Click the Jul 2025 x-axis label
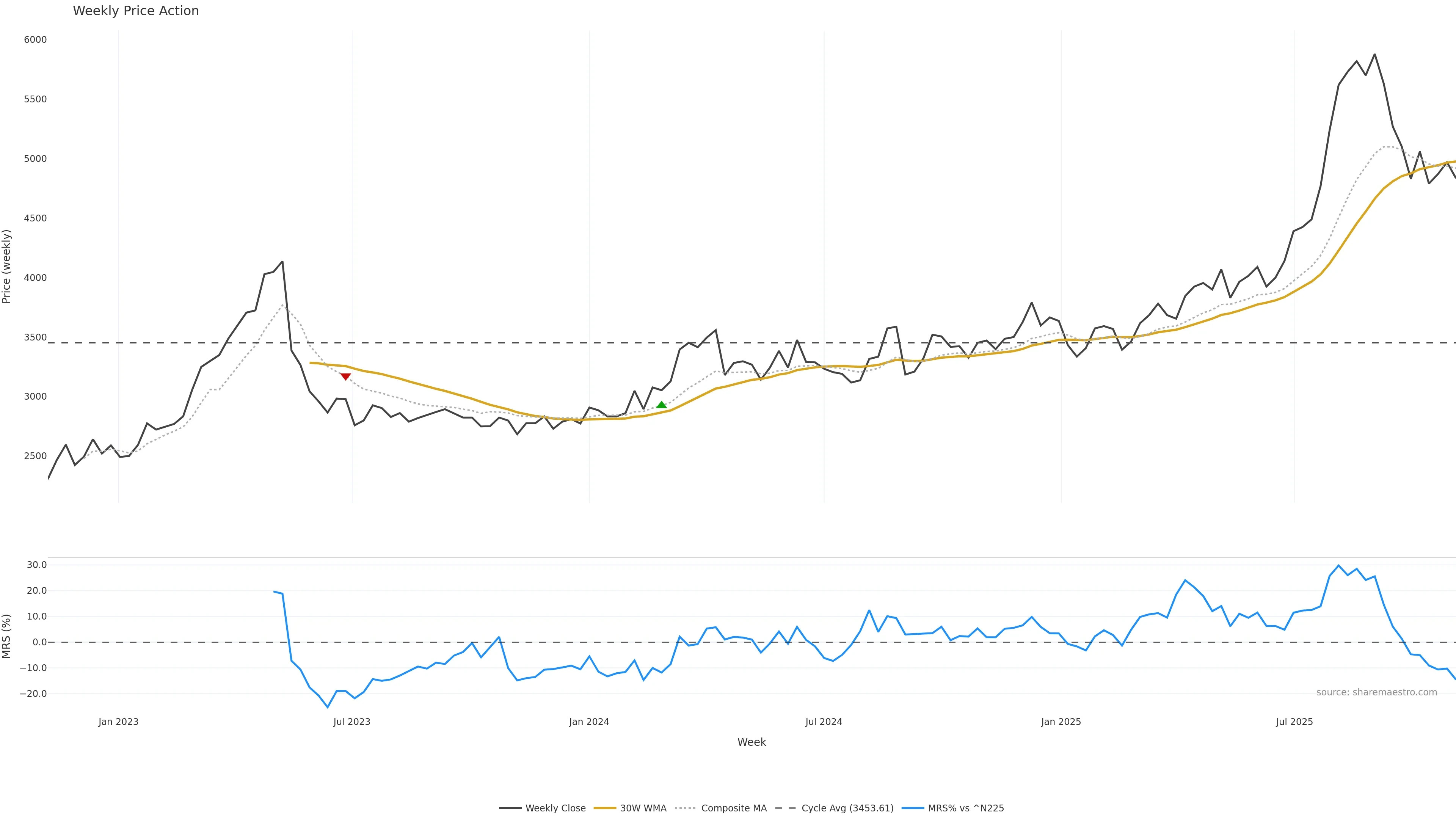 (x=1294, y=722)
